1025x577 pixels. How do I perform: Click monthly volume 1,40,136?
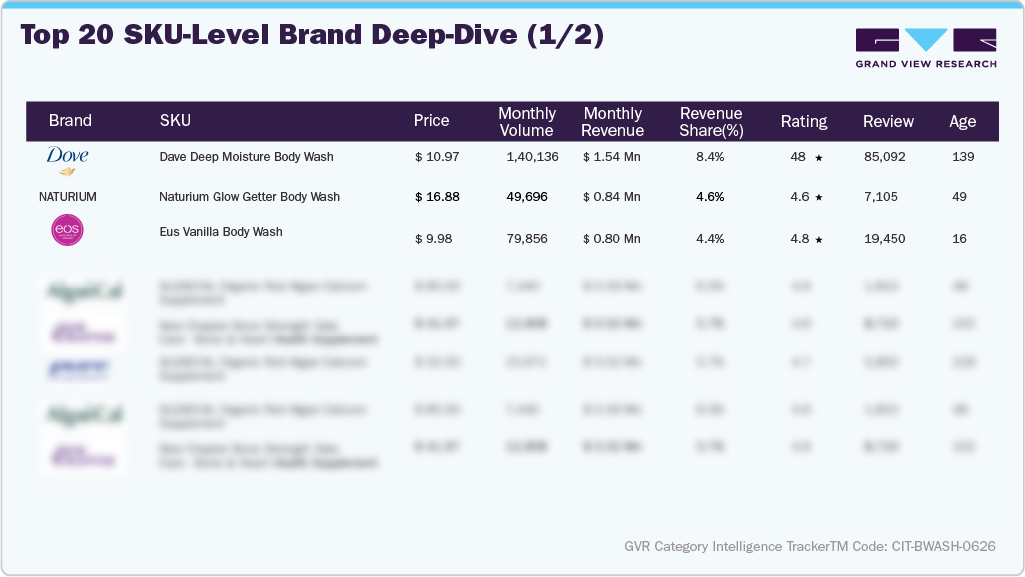532,157
